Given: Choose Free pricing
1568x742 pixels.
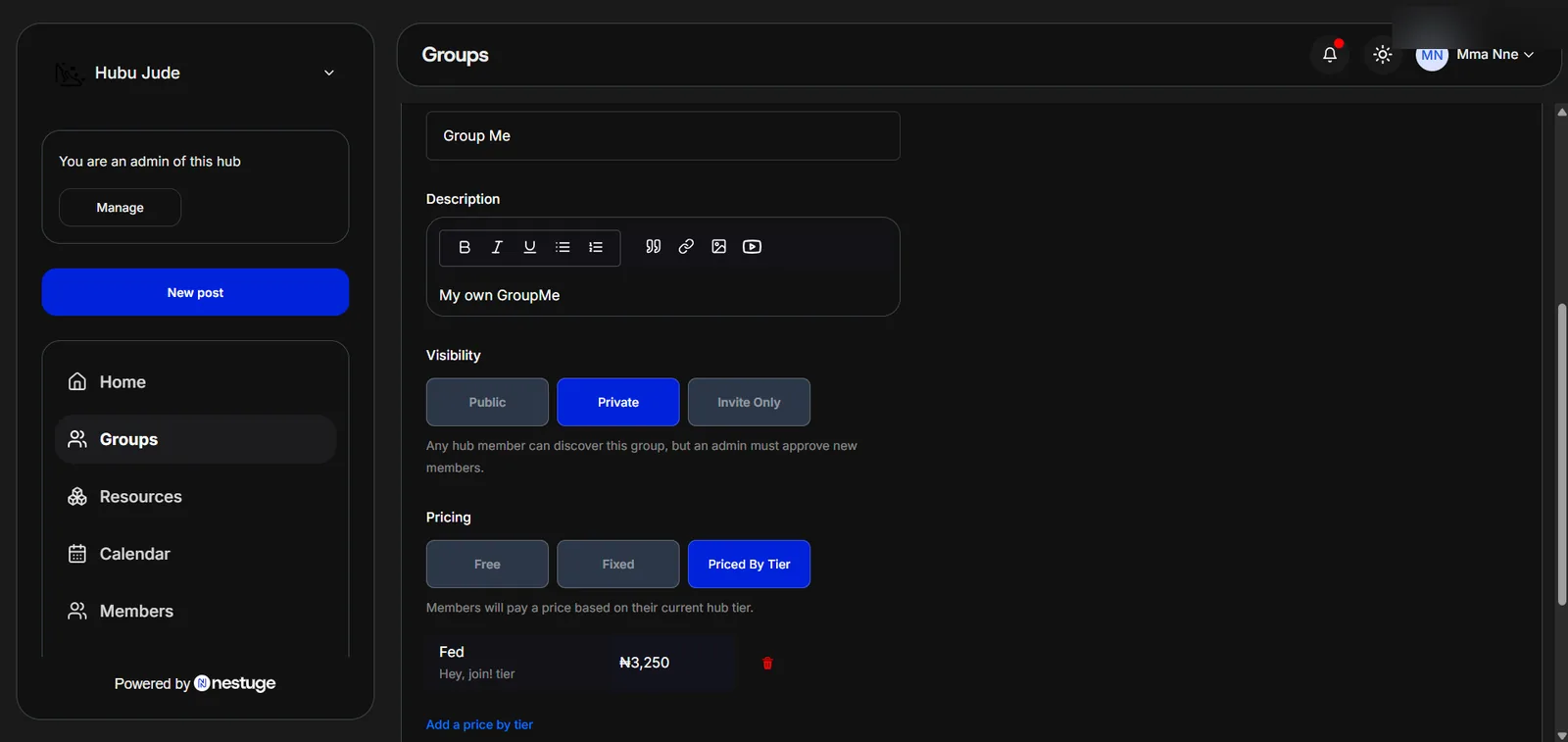Looking at the screenshot, I should point(487,565).
